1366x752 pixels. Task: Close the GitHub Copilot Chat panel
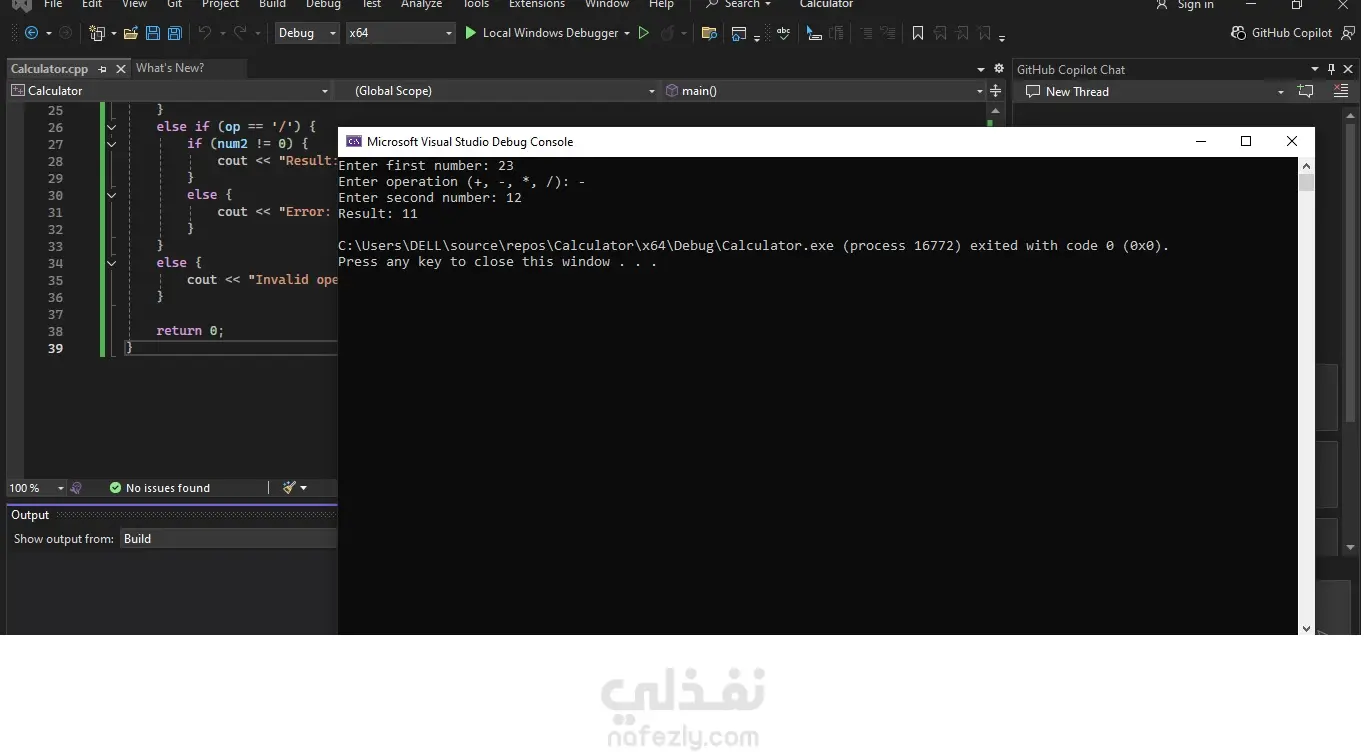[1350, 69]
